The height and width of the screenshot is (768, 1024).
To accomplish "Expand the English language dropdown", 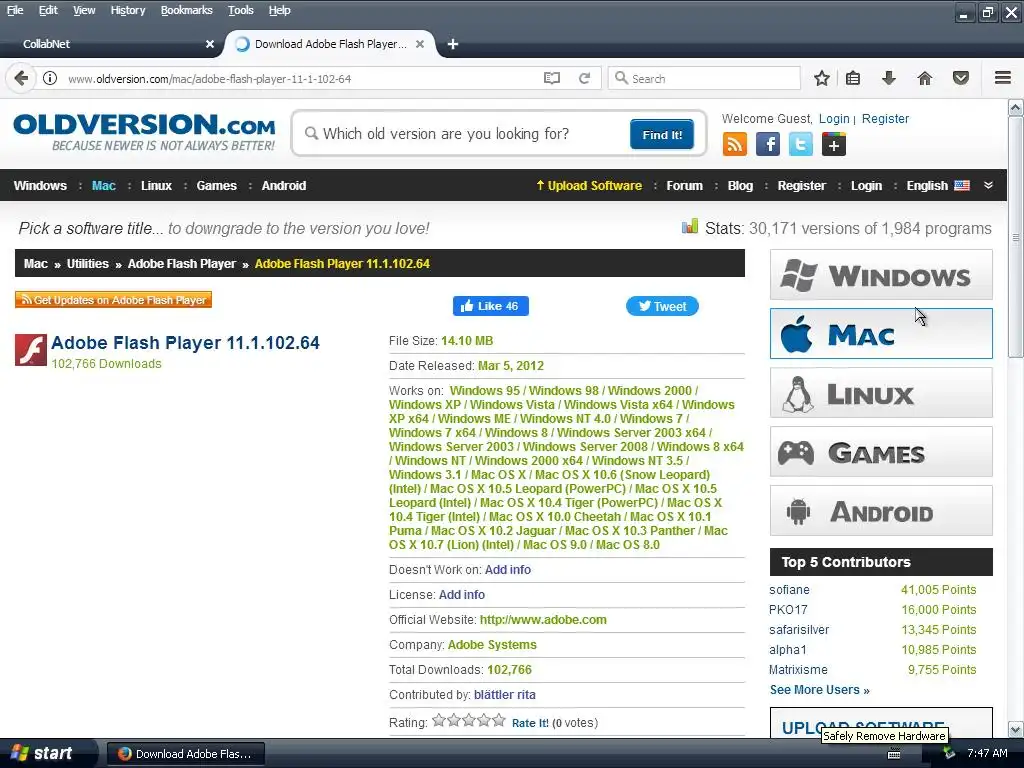I will click(x=938, y=185).
